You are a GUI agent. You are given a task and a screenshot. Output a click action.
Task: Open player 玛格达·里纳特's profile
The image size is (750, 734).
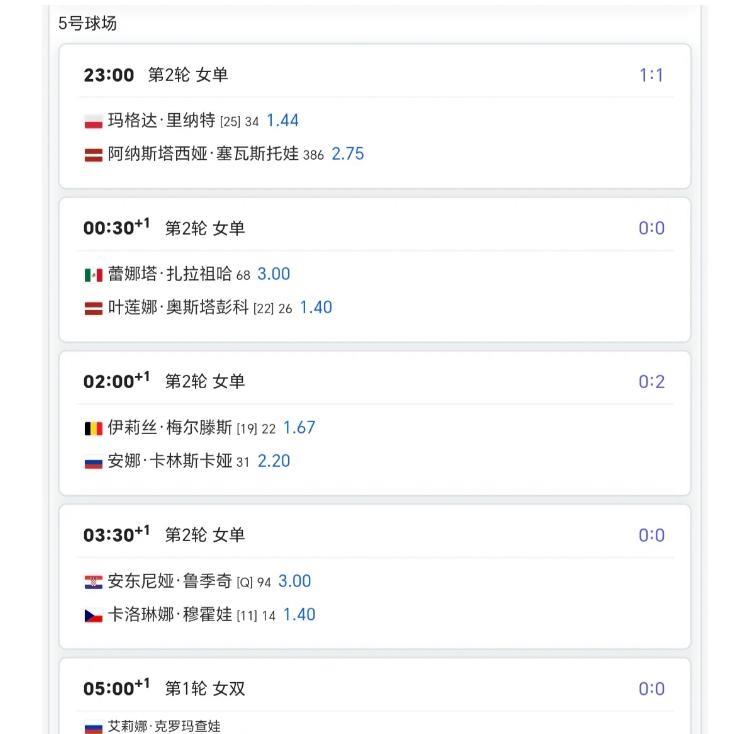coord(161,121)
